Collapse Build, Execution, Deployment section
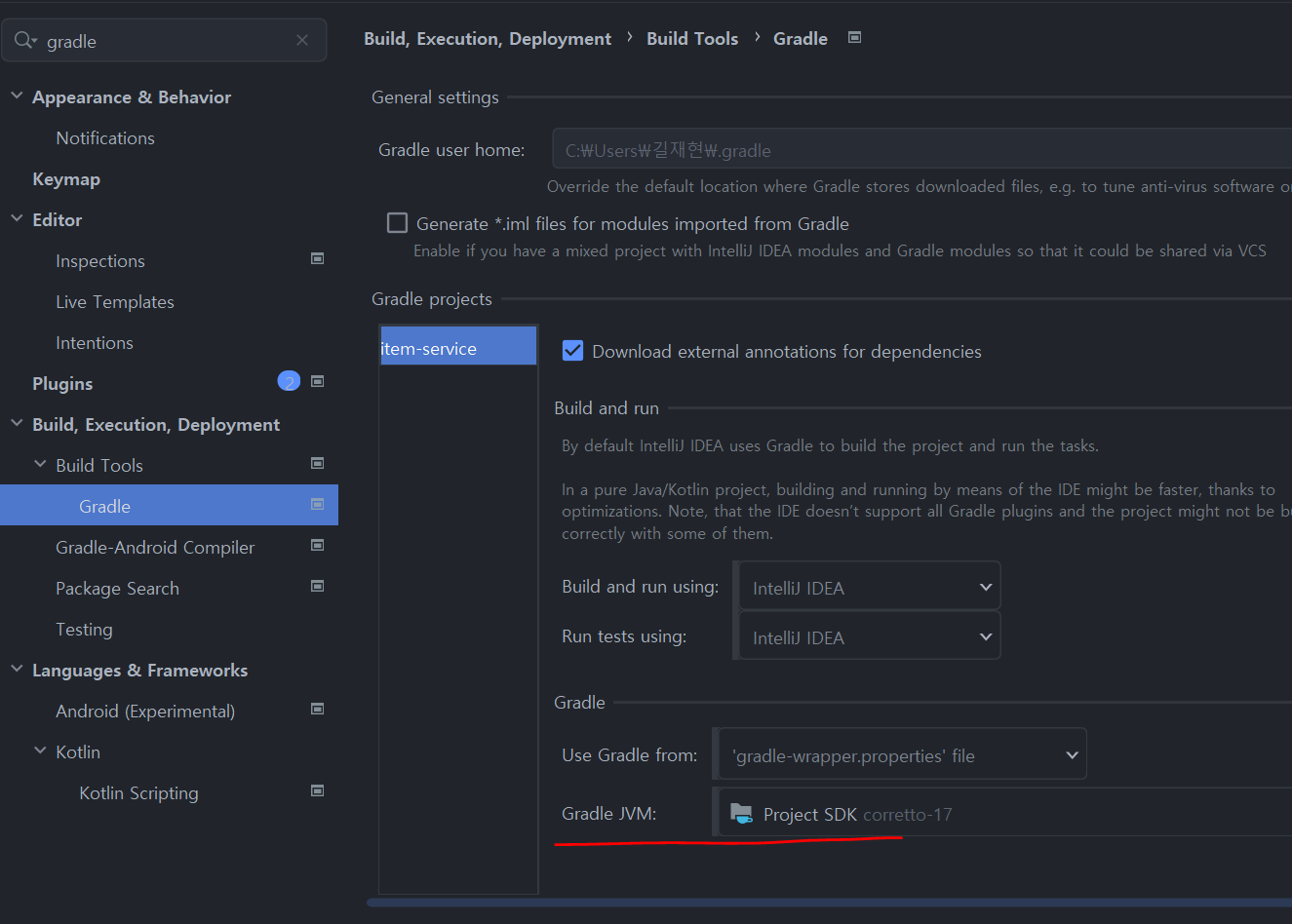1292x924 pixels. point(17,423)
